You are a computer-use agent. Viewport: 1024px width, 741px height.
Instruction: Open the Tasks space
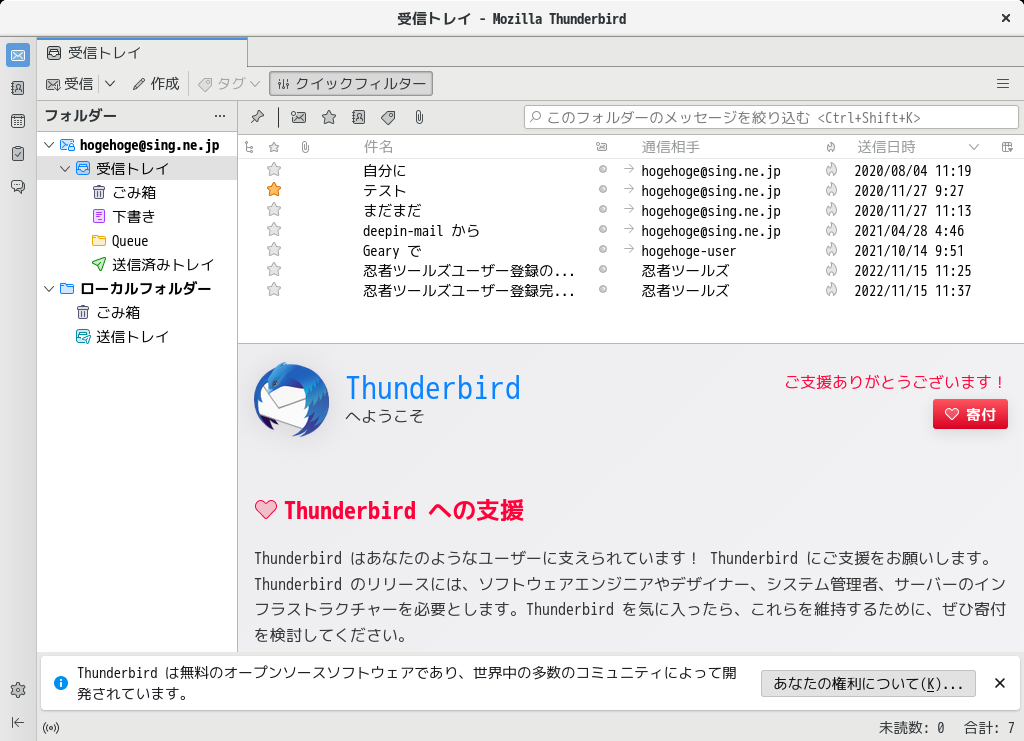click(18, 153)
